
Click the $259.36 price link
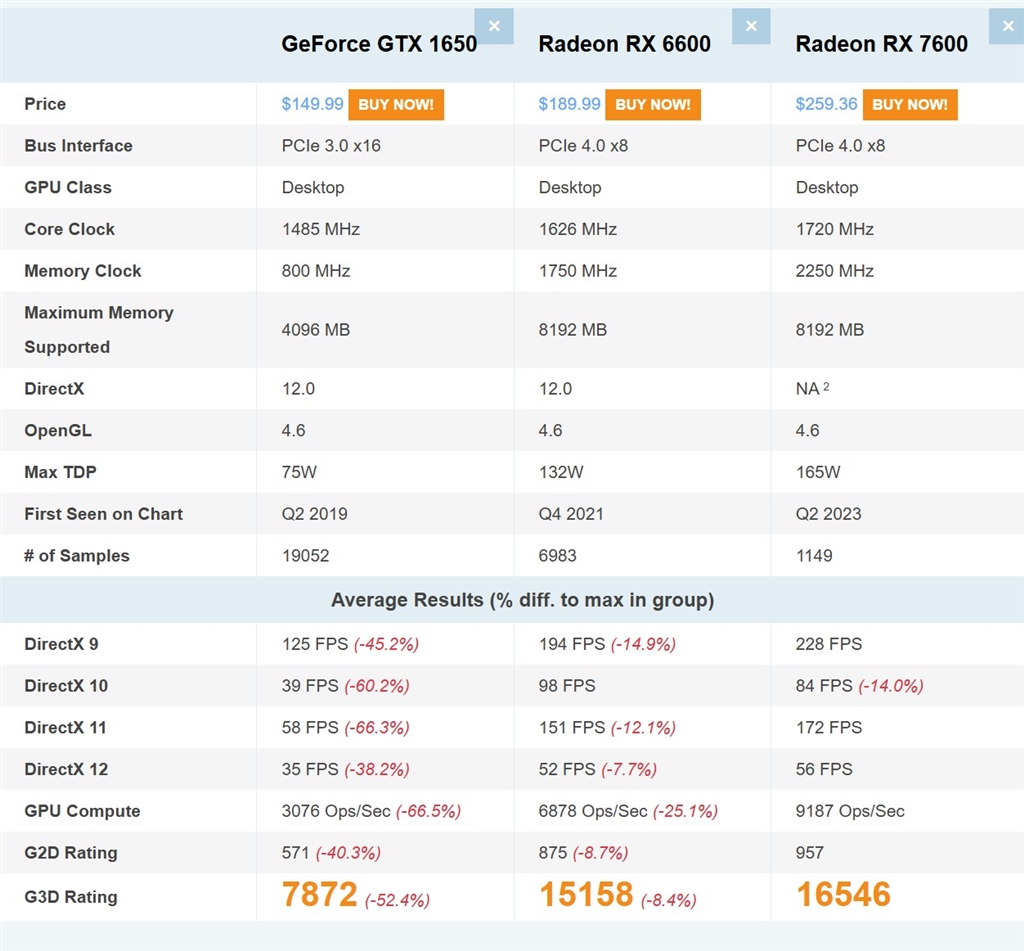pos(826,104)
